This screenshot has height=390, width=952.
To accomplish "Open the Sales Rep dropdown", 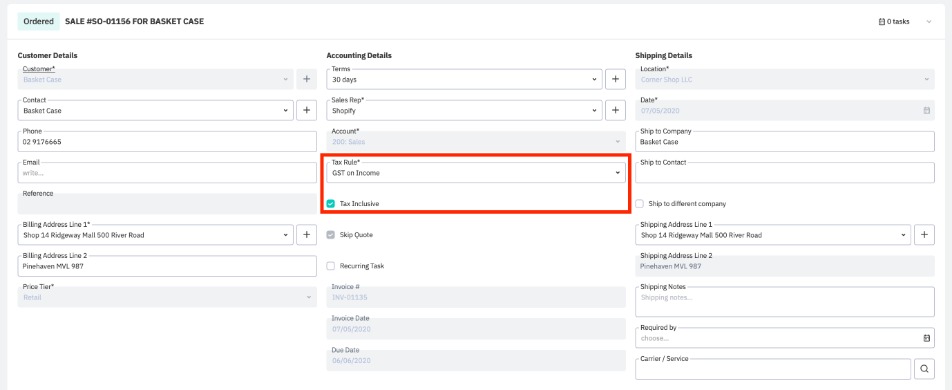I will (464, 110).
